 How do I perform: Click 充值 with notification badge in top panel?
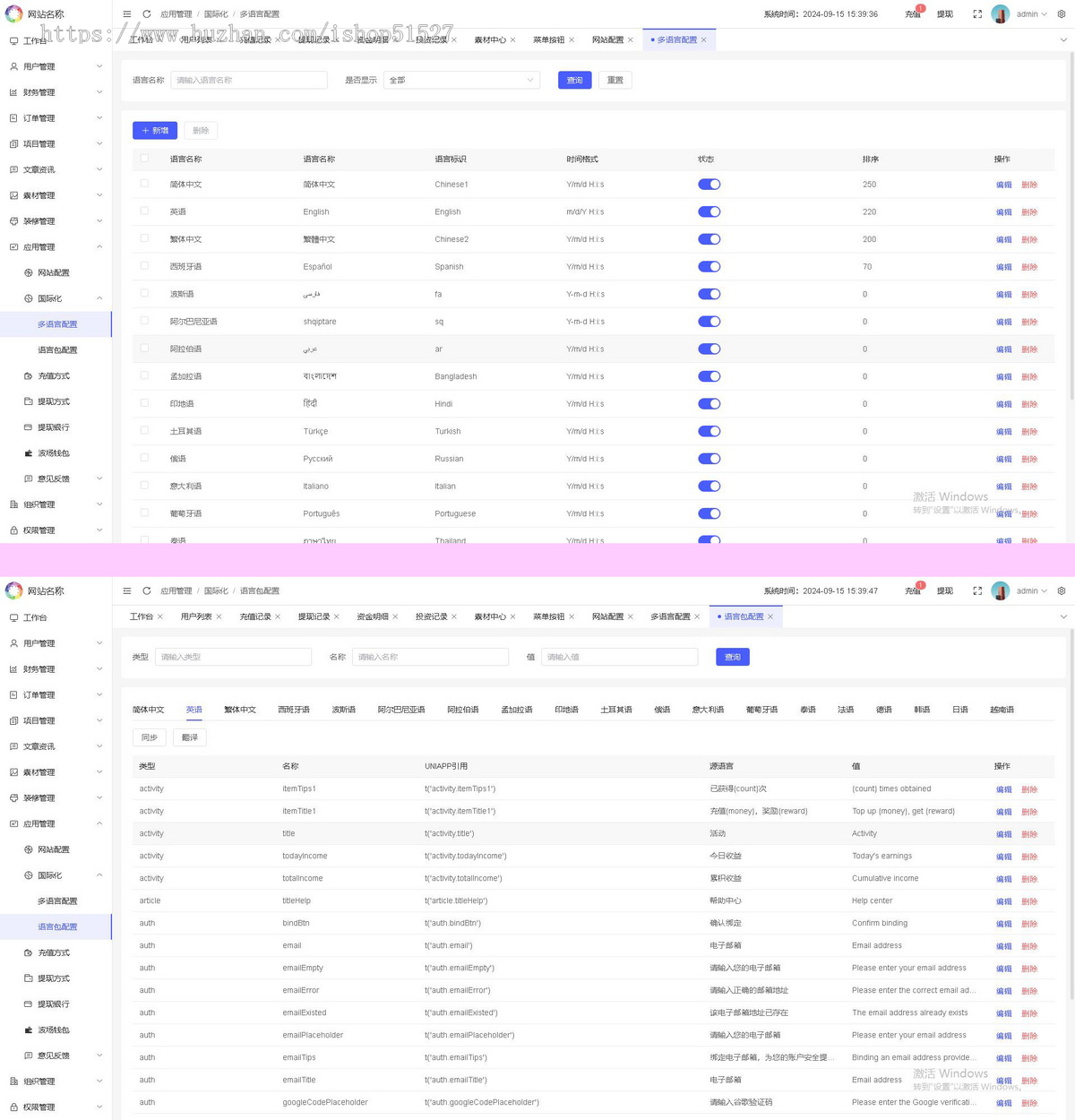click(913, 14)
